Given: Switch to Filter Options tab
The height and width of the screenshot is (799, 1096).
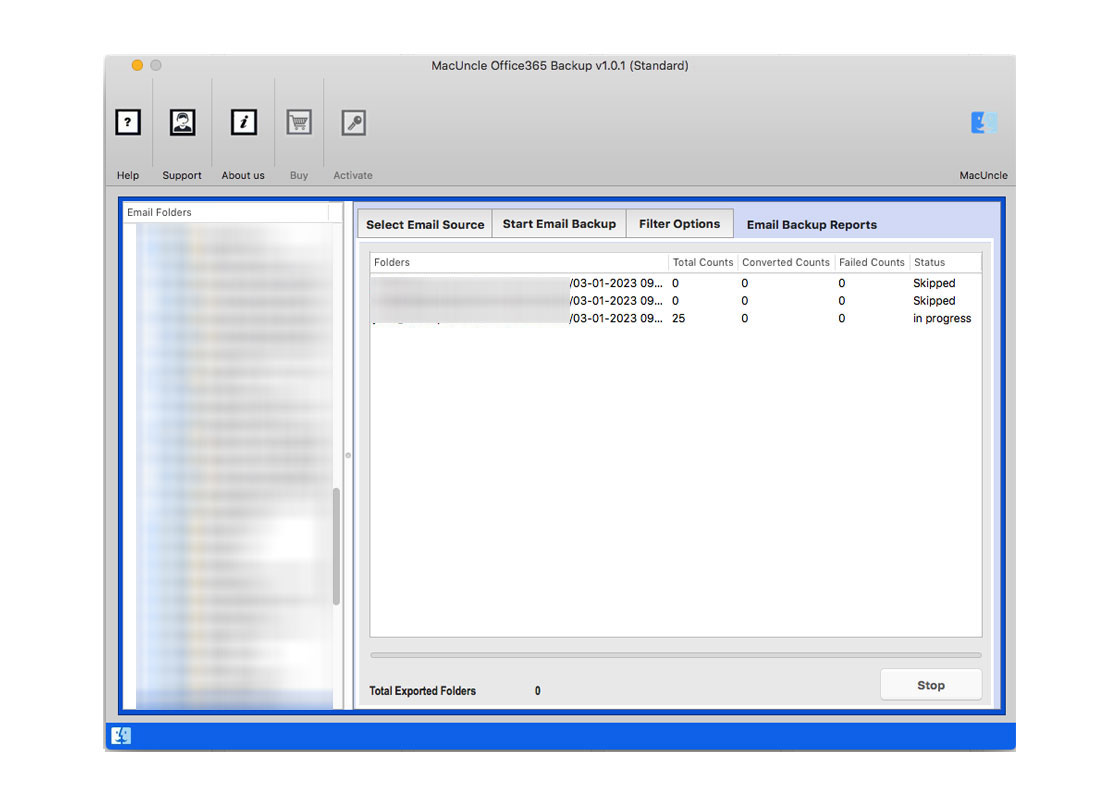Looking at the screenshot, I should tap(679, 224).
